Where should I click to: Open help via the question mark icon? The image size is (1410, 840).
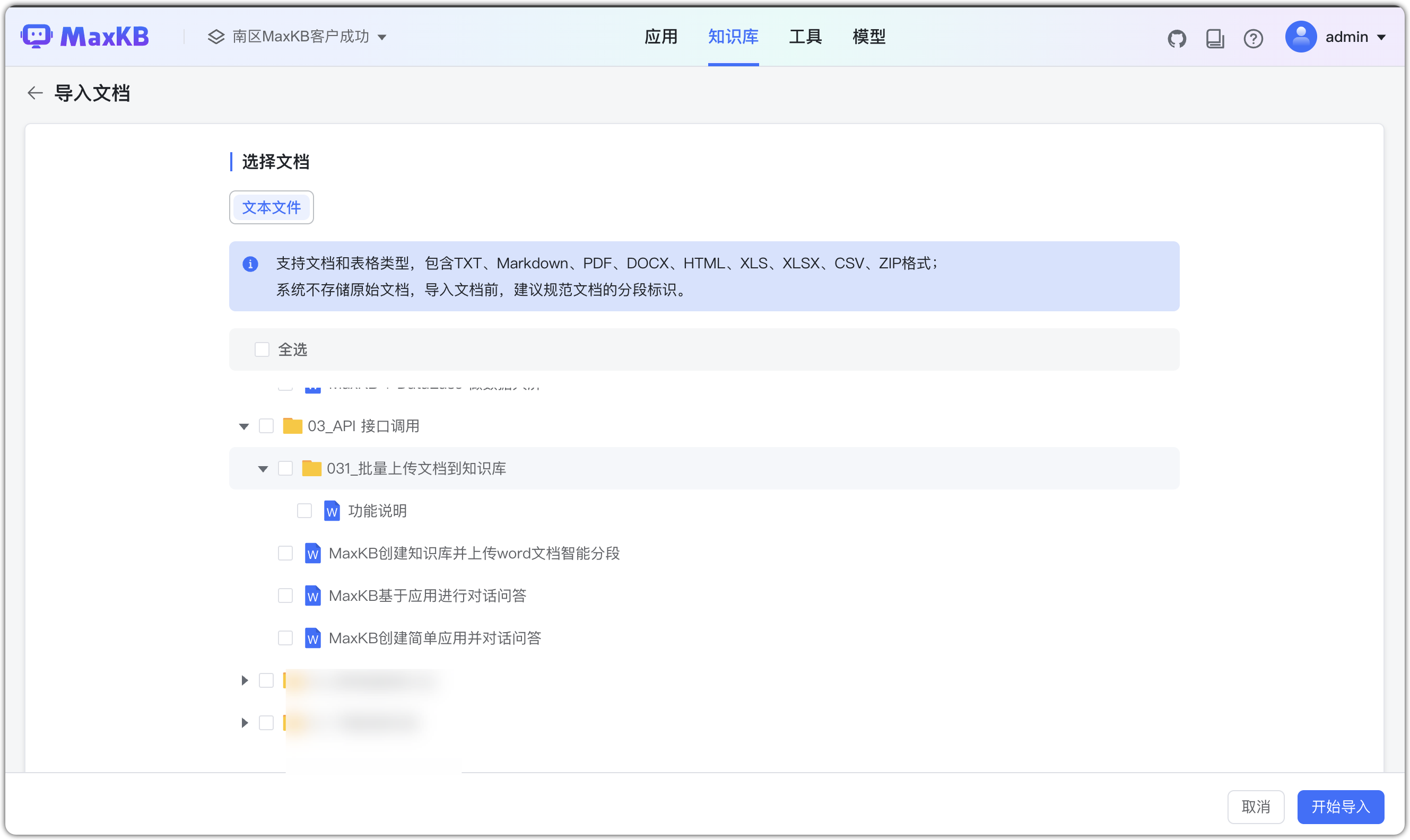pos(1254,38)
